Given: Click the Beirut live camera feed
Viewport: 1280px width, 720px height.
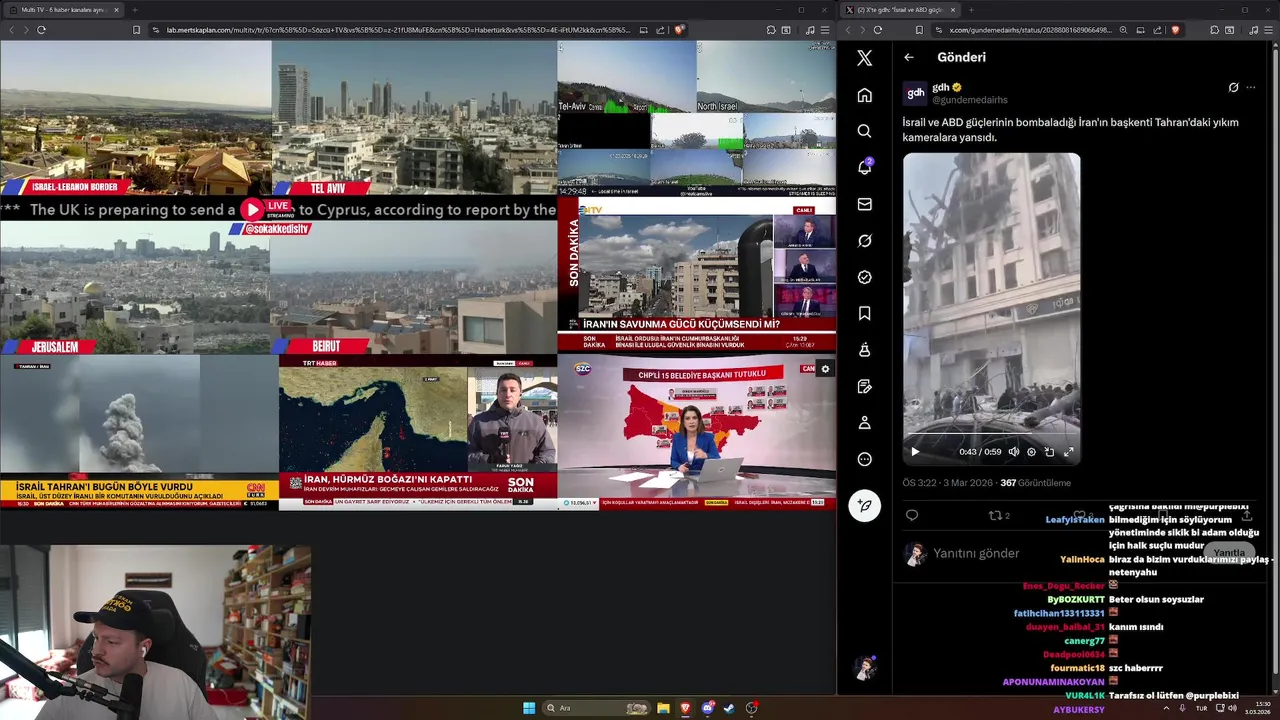Looking at the screenshot, I should [414, 288].
